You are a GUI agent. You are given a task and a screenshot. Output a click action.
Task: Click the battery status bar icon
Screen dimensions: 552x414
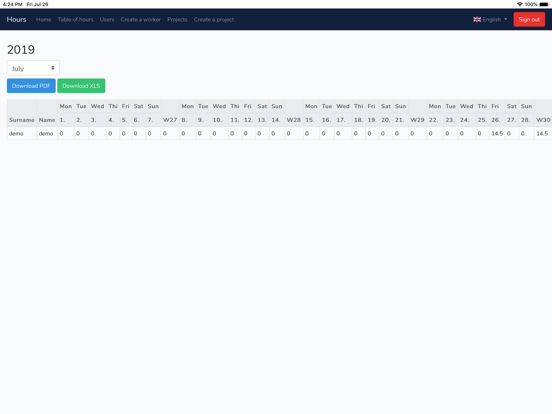coord(544,4)
